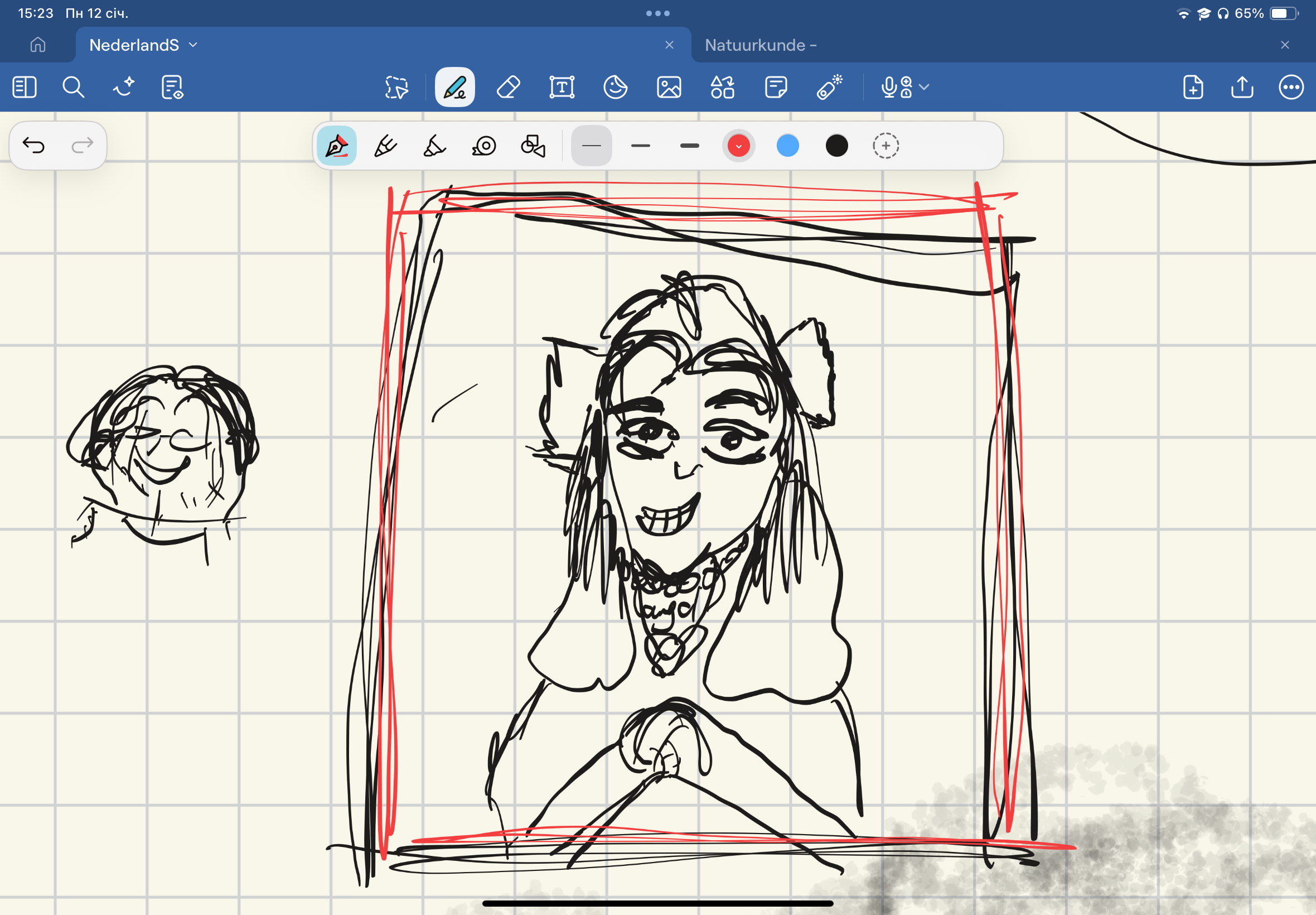Open the Shapes elements tool
This screenshot has height=915, width=1316.
[x=722, y=88]
